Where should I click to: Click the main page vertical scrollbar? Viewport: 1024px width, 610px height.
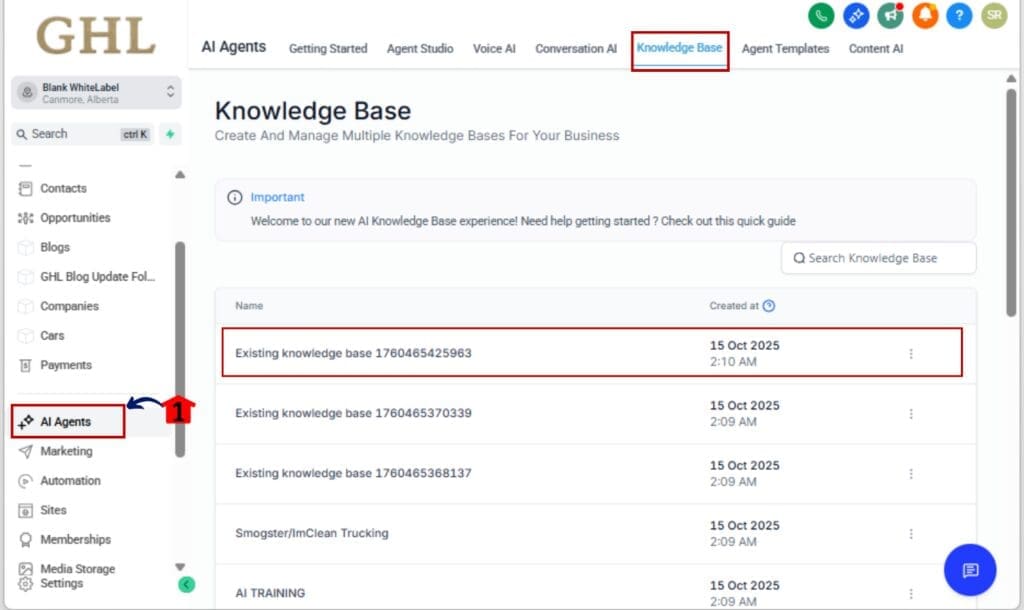coord(1012,200)
